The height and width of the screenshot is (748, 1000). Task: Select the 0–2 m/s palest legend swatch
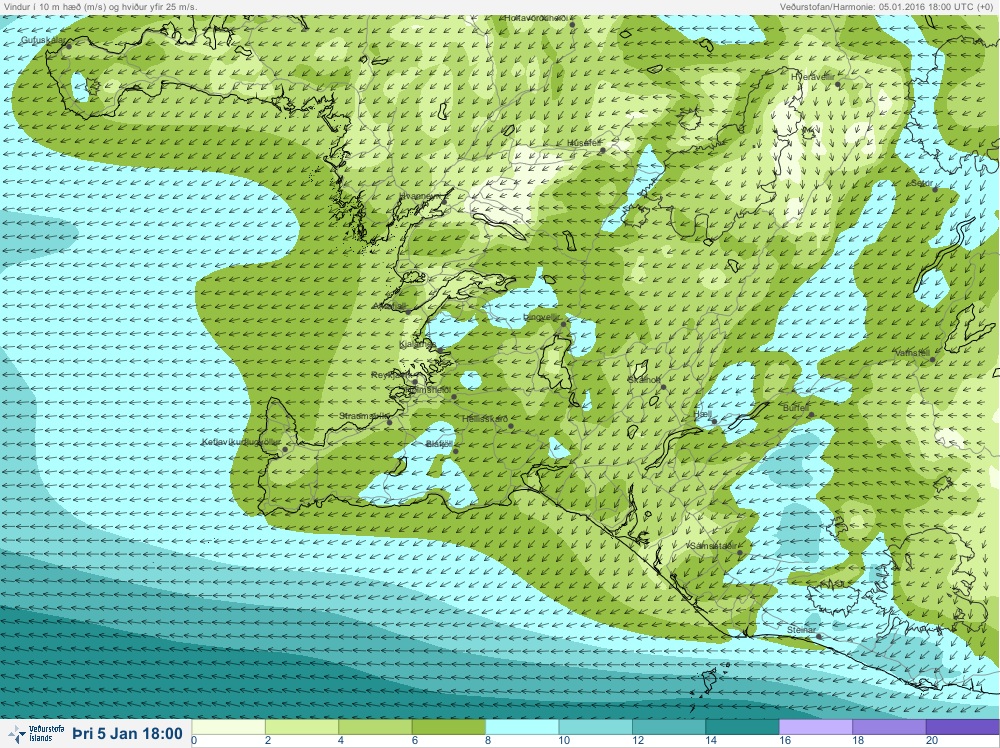[x=228, y=727]
